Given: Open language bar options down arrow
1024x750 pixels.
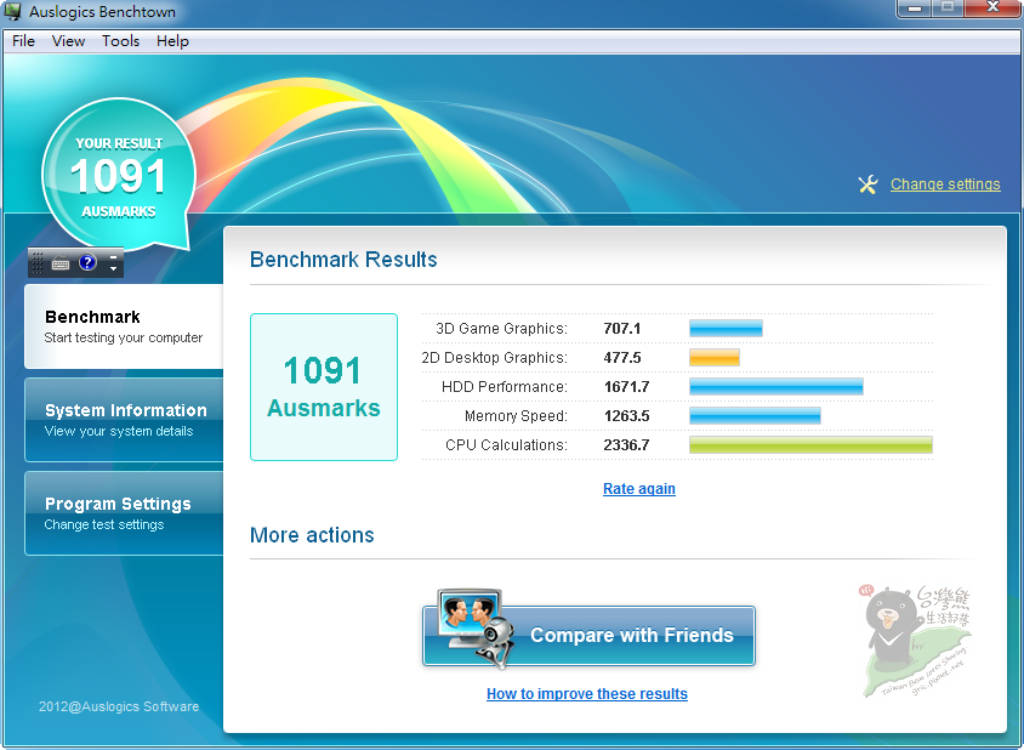Looking at the screenshot, I should point(113,269).
